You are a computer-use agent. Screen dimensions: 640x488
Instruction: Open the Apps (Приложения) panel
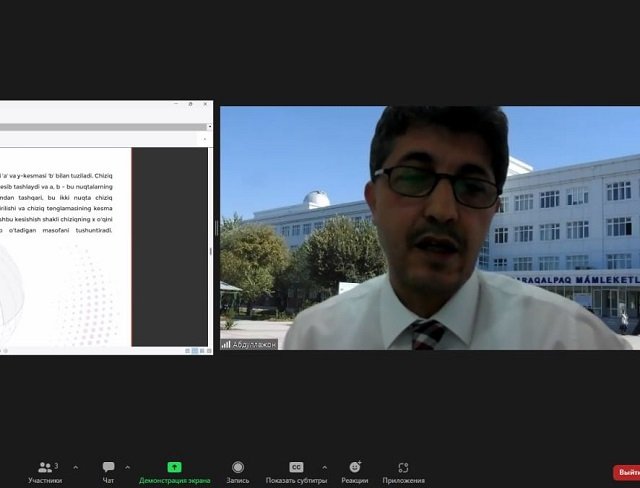(403, 471)
